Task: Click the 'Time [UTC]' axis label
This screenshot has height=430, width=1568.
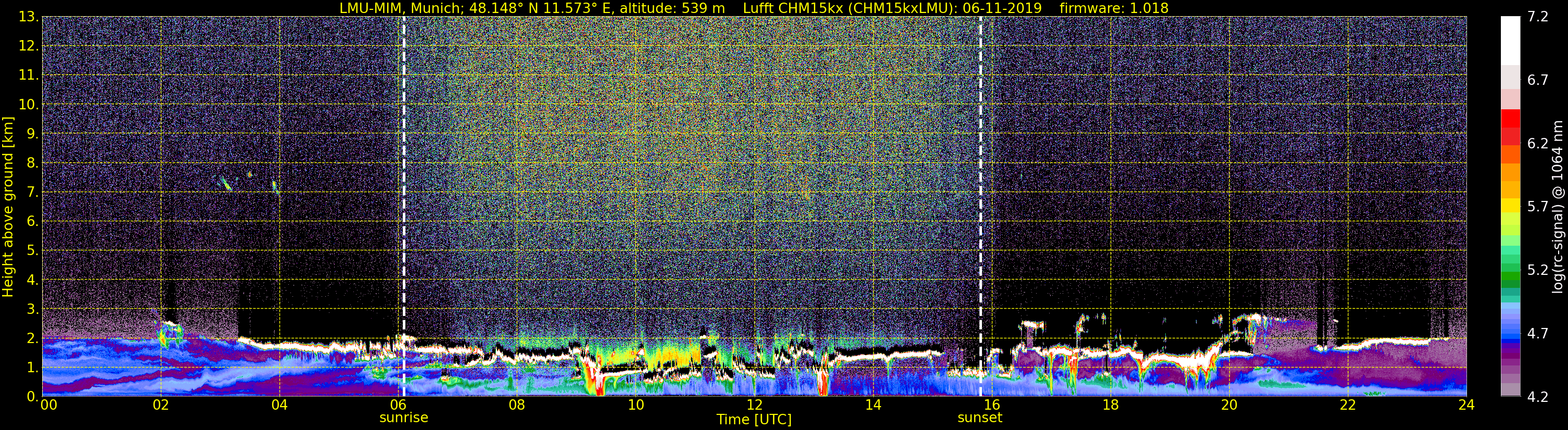Action: click(754, 419)
